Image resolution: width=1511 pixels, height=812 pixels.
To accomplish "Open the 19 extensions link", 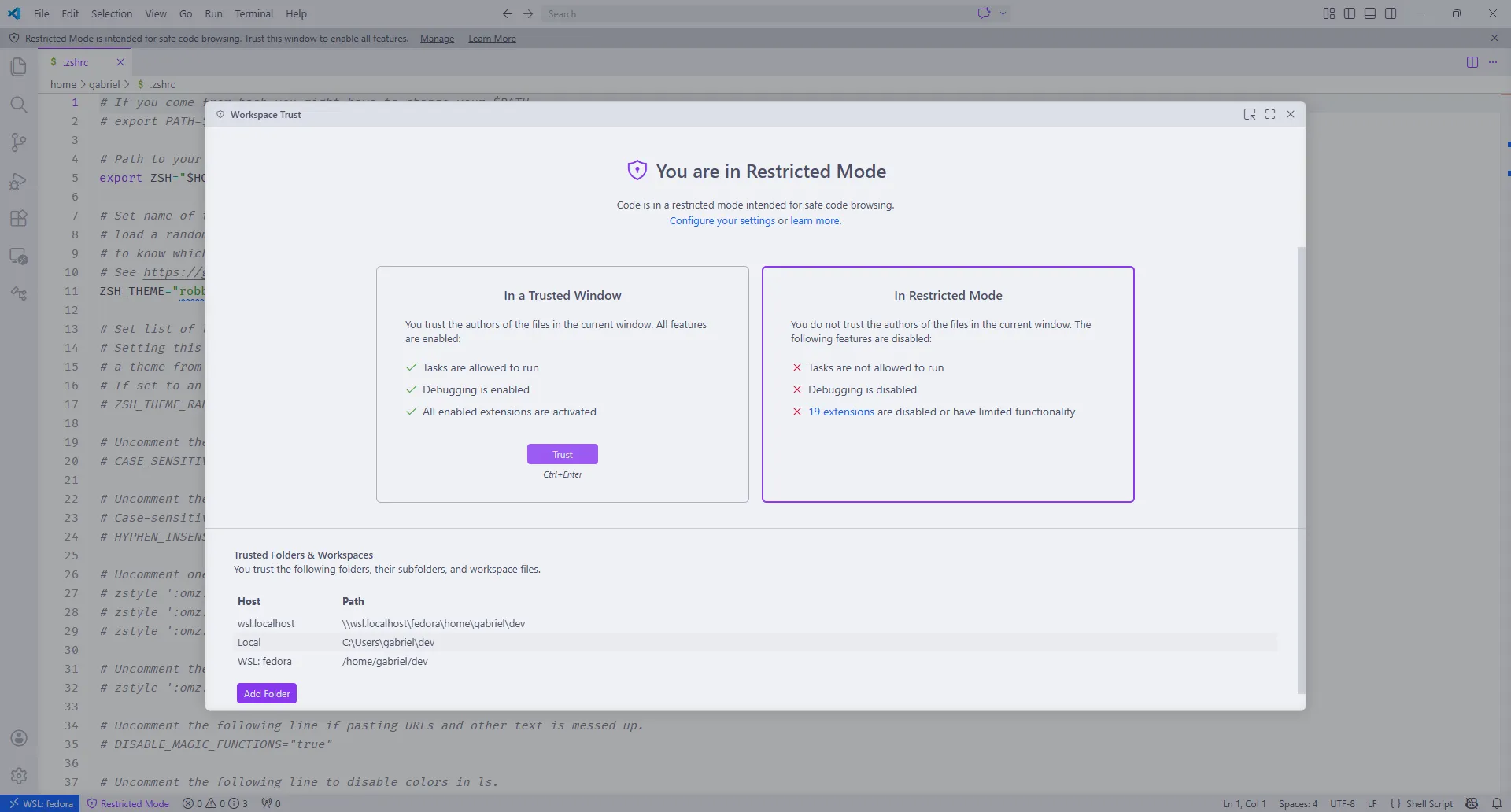I will tap(841, 412).
